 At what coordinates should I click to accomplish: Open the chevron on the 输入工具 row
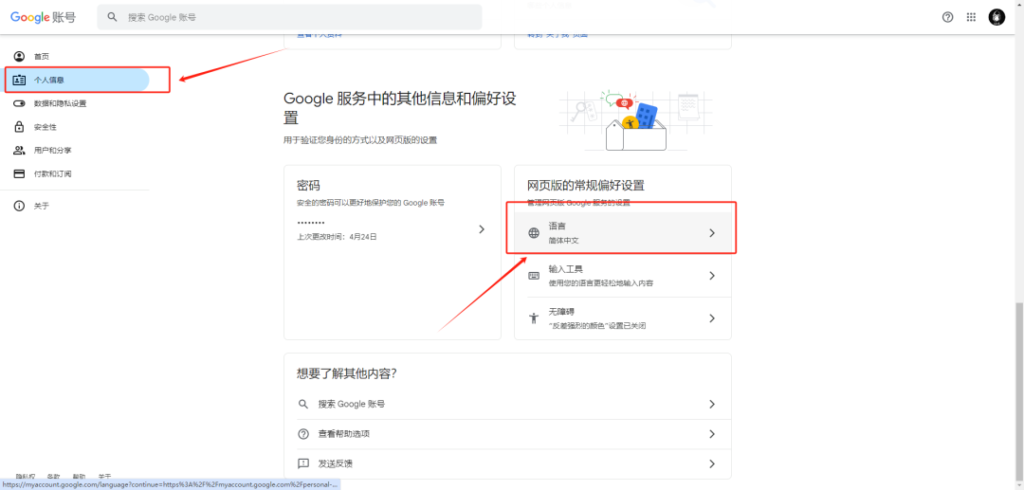click(x=712, y=276)
